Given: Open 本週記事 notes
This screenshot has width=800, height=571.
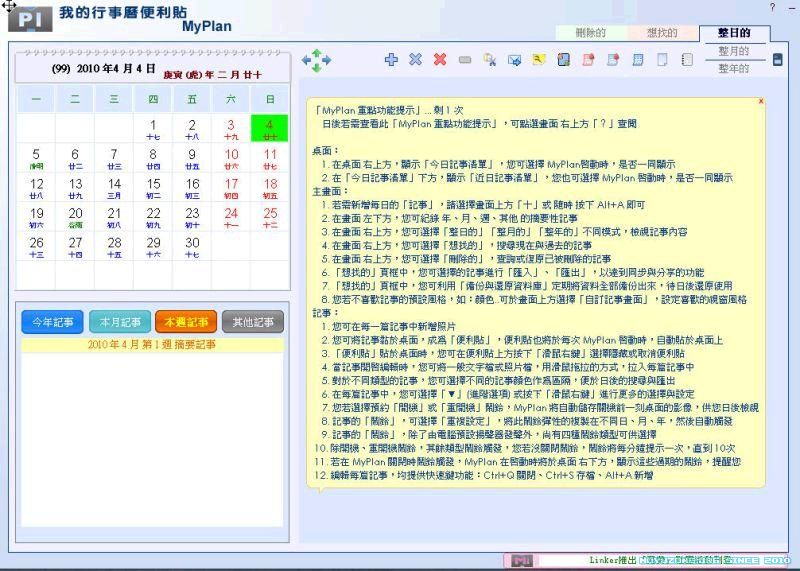Looking at the screenshot, I should (186, 322).
